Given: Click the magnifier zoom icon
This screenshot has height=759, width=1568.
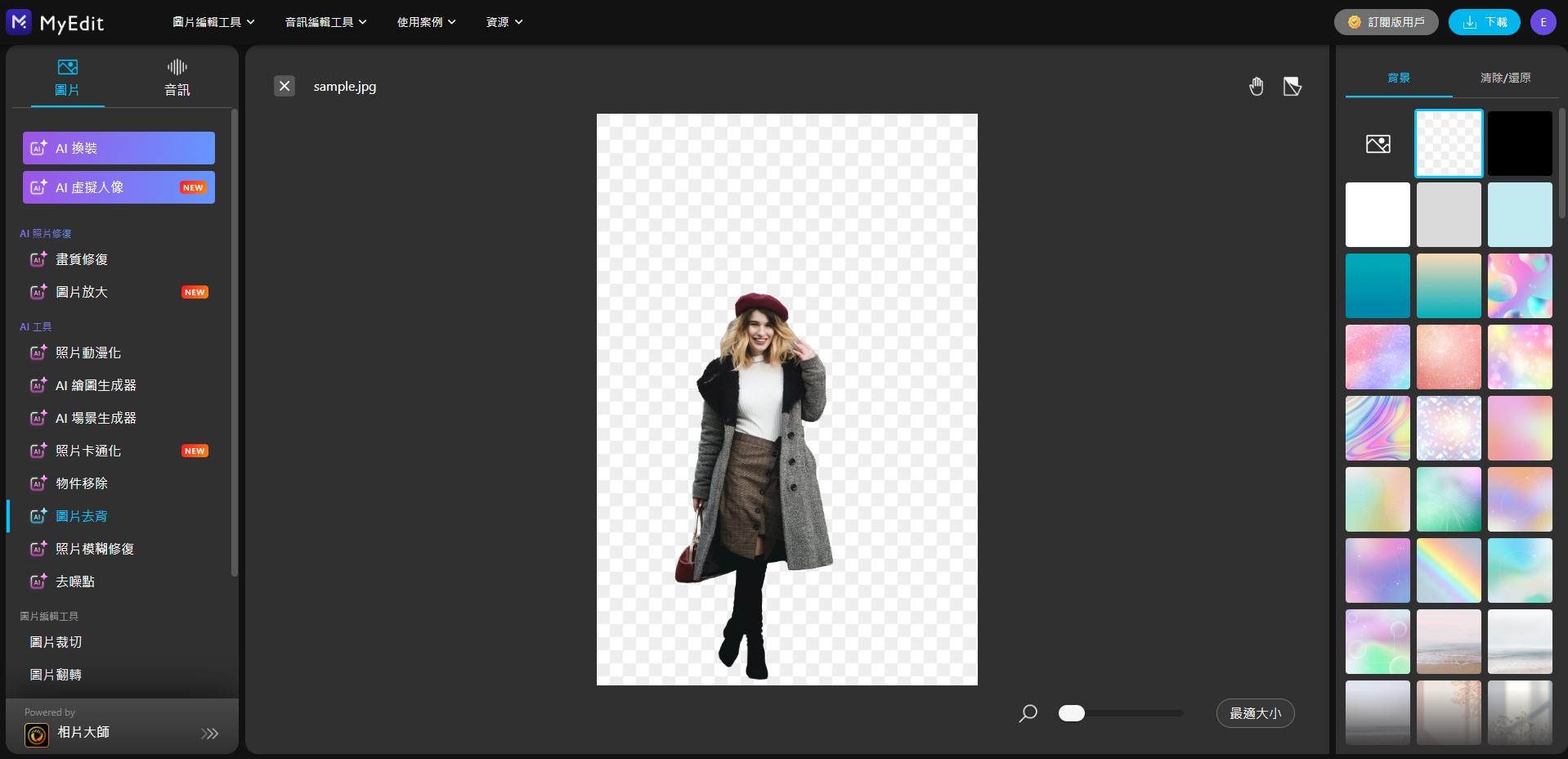Looking at the screenshot, I should click(x=1028, y=713).
